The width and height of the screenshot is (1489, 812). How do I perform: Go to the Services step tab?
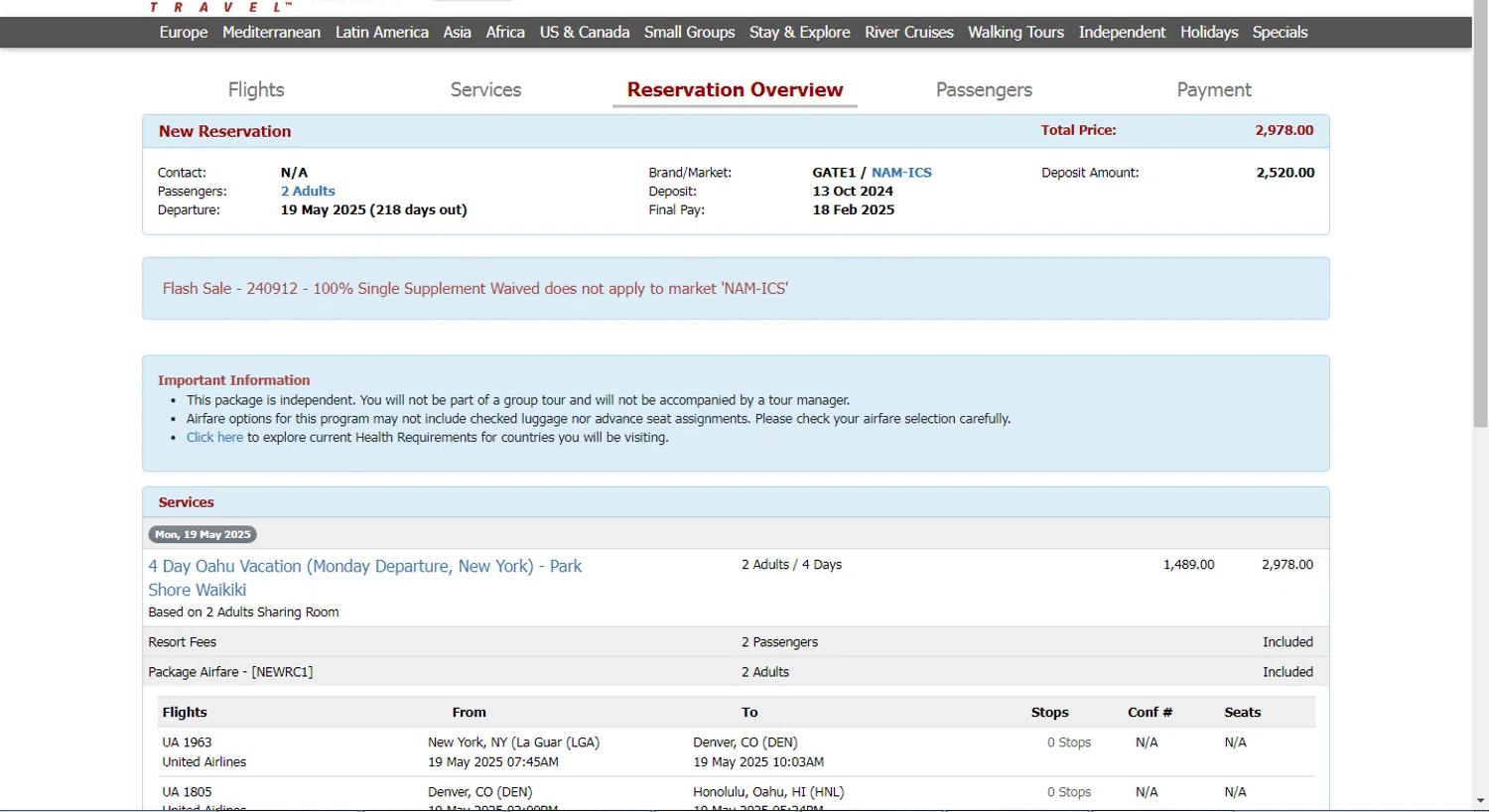pyautogui.click(x=485, y=89)
